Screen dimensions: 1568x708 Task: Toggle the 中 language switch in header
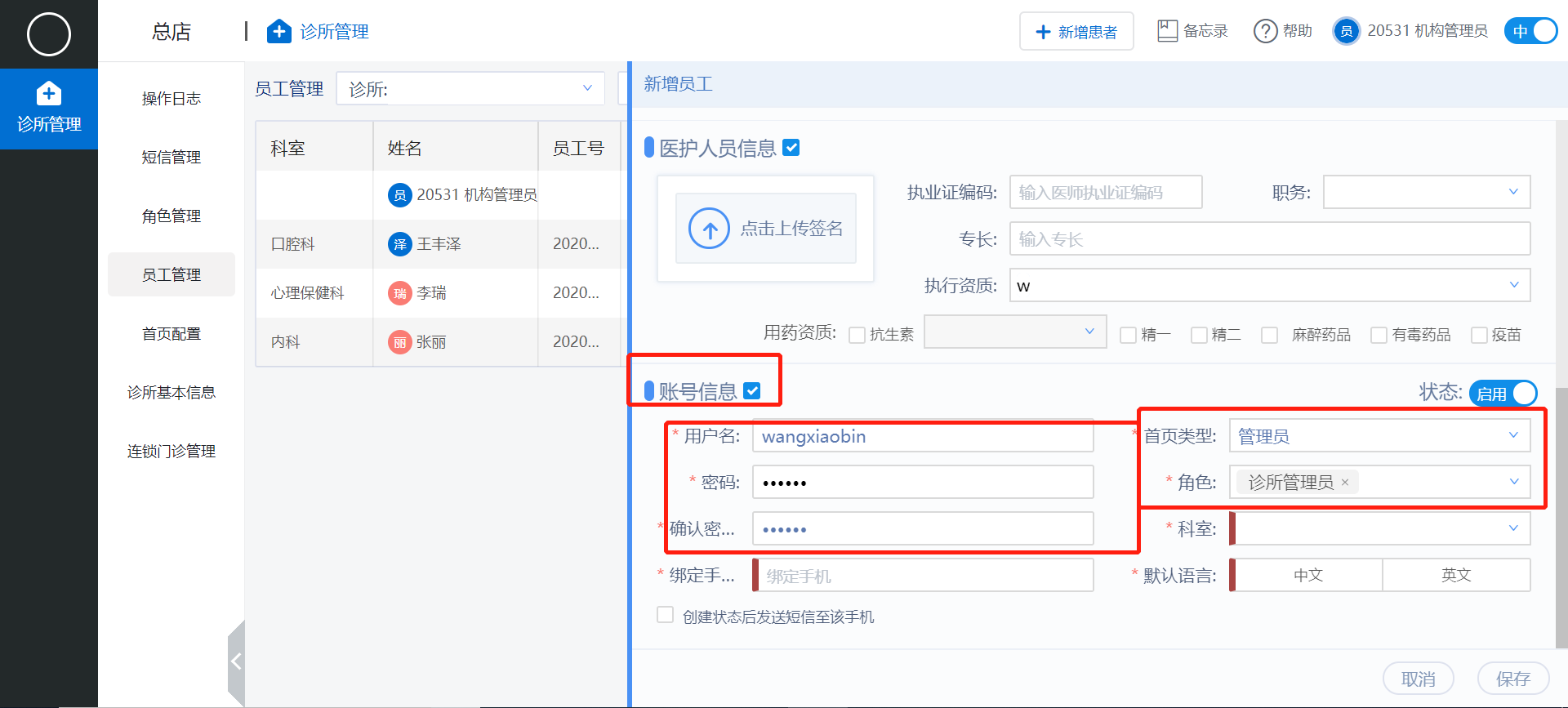[x=1531, y=31]
